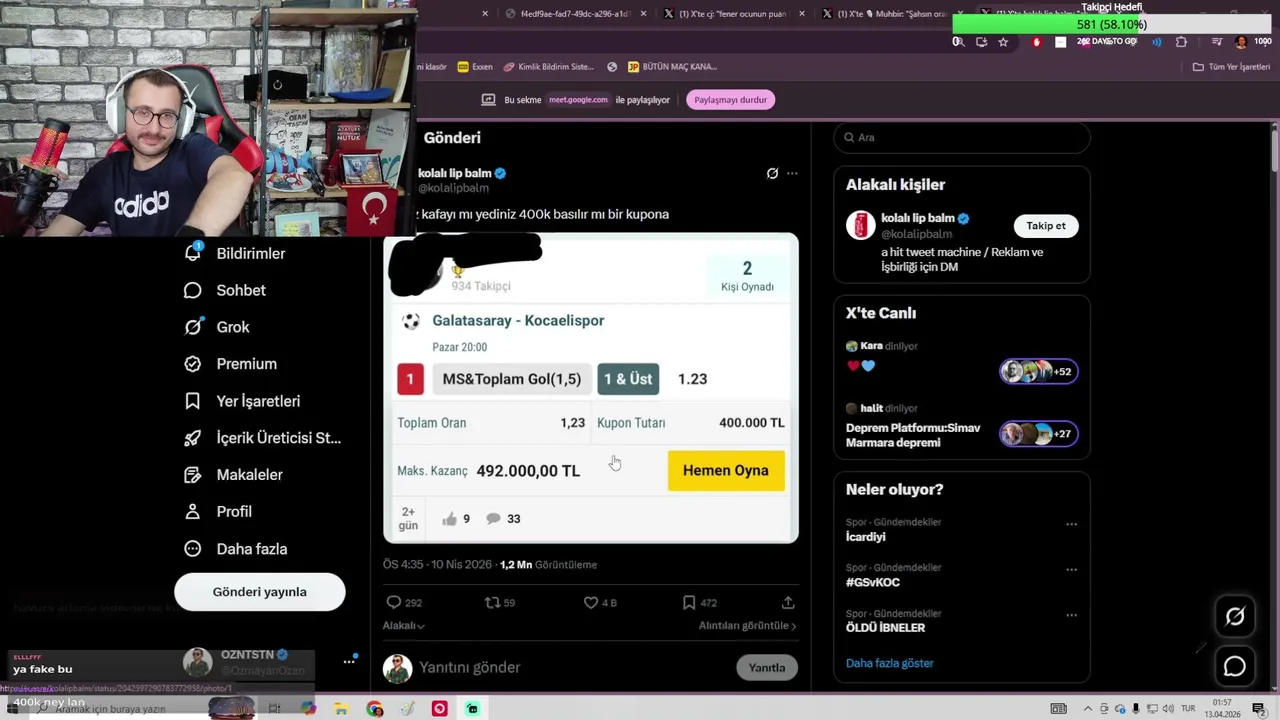This screenshot has height=720, width=1280.
Task: Open Daha fazla göster link under trends
Action: tap(889, 663)
